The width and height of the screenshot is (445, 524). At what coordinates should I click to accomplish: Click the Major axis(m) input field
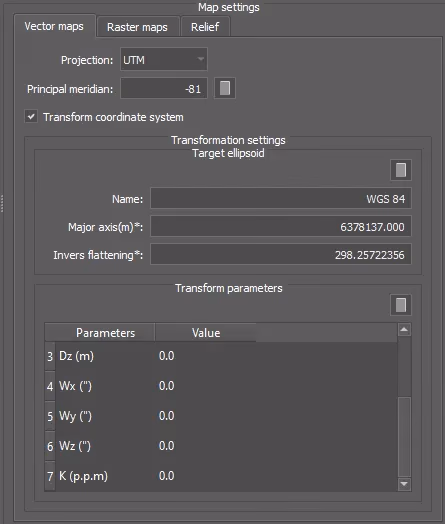click(281, 227)
